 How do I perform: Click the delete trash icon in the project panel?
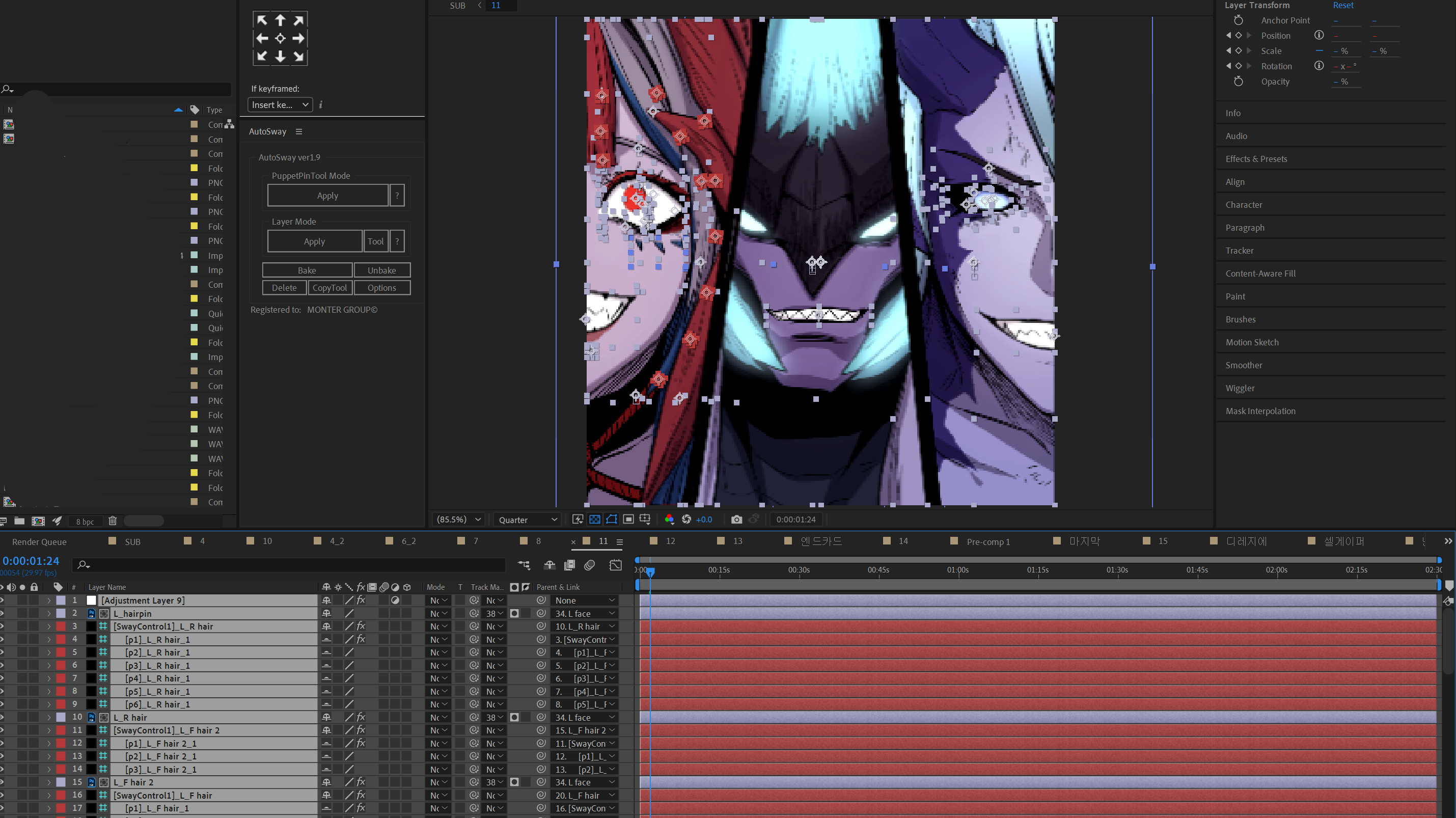coord(113,521)
